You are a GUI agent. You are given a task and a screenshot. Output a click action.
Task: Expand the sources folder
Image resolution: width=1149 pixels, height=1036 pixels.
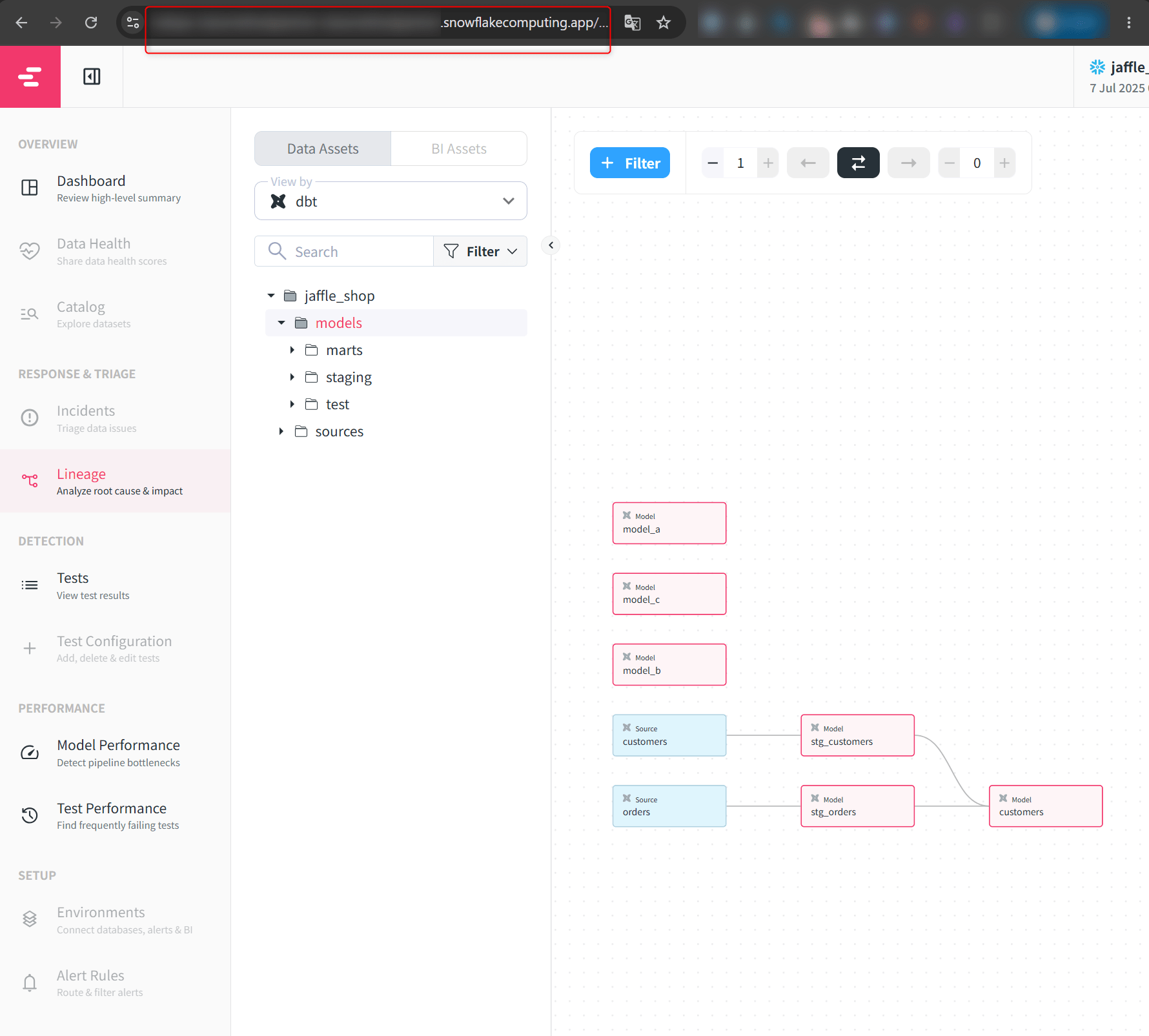point(281,431)
